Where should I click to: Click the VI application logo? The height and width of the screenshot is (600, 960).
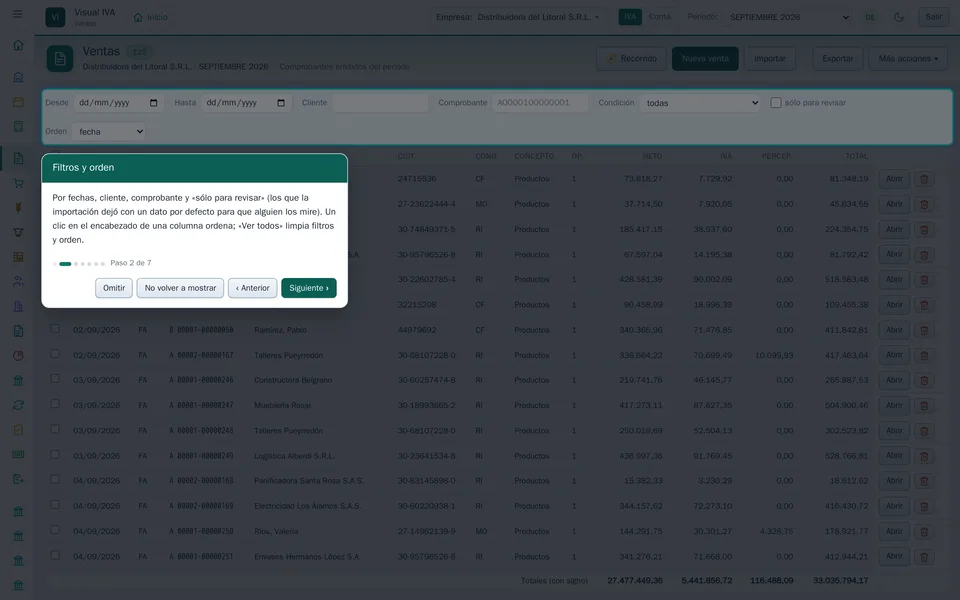click(x=55, y=17)
